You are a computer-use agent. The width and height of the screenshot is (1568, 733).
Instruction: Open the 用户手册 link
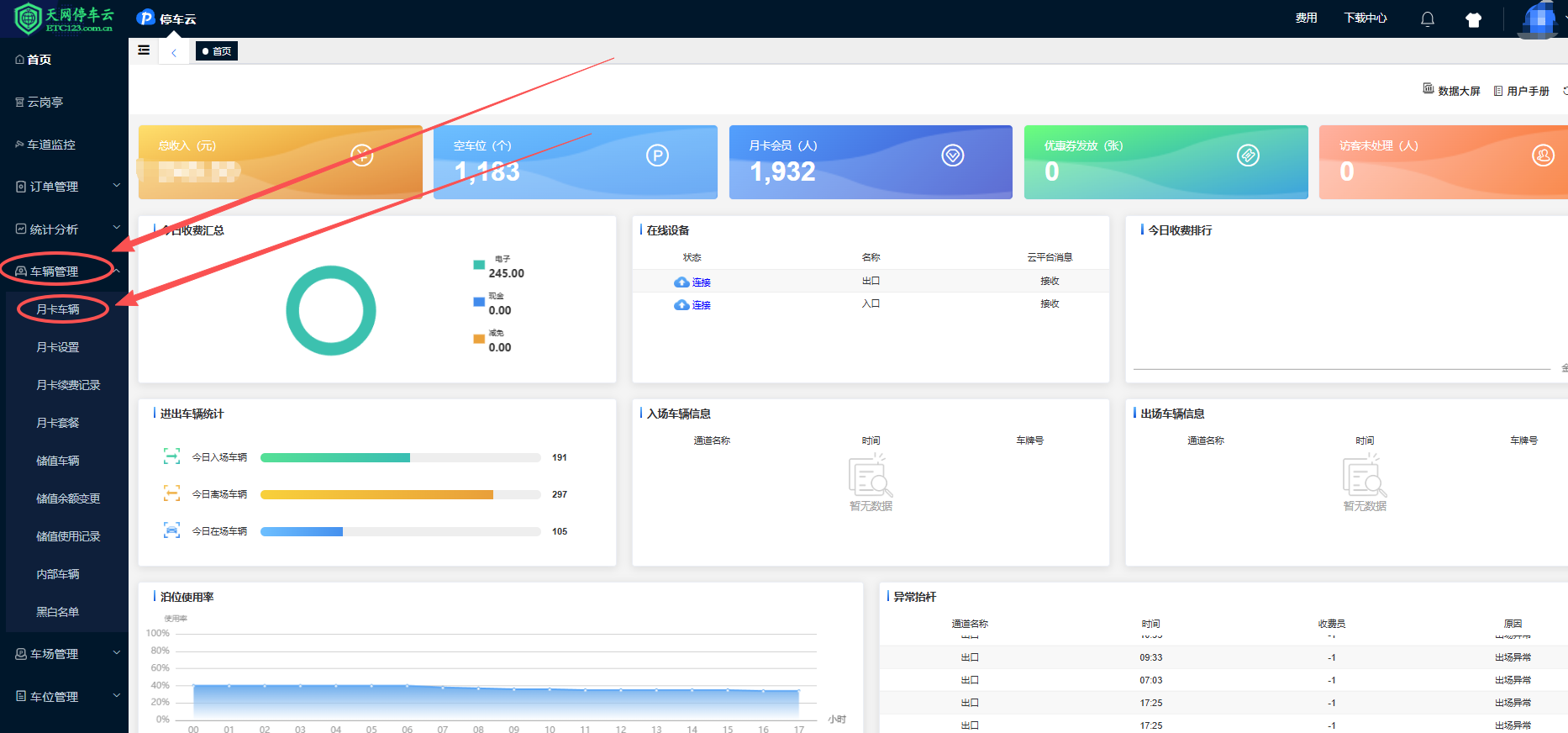coord(1528,91)
